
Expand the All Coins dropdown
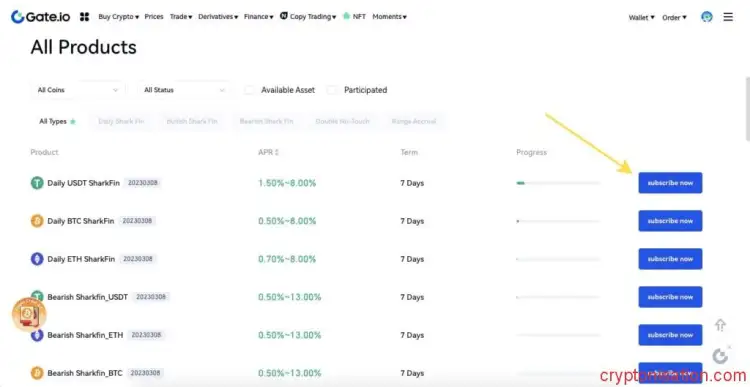tap(77, 90)
